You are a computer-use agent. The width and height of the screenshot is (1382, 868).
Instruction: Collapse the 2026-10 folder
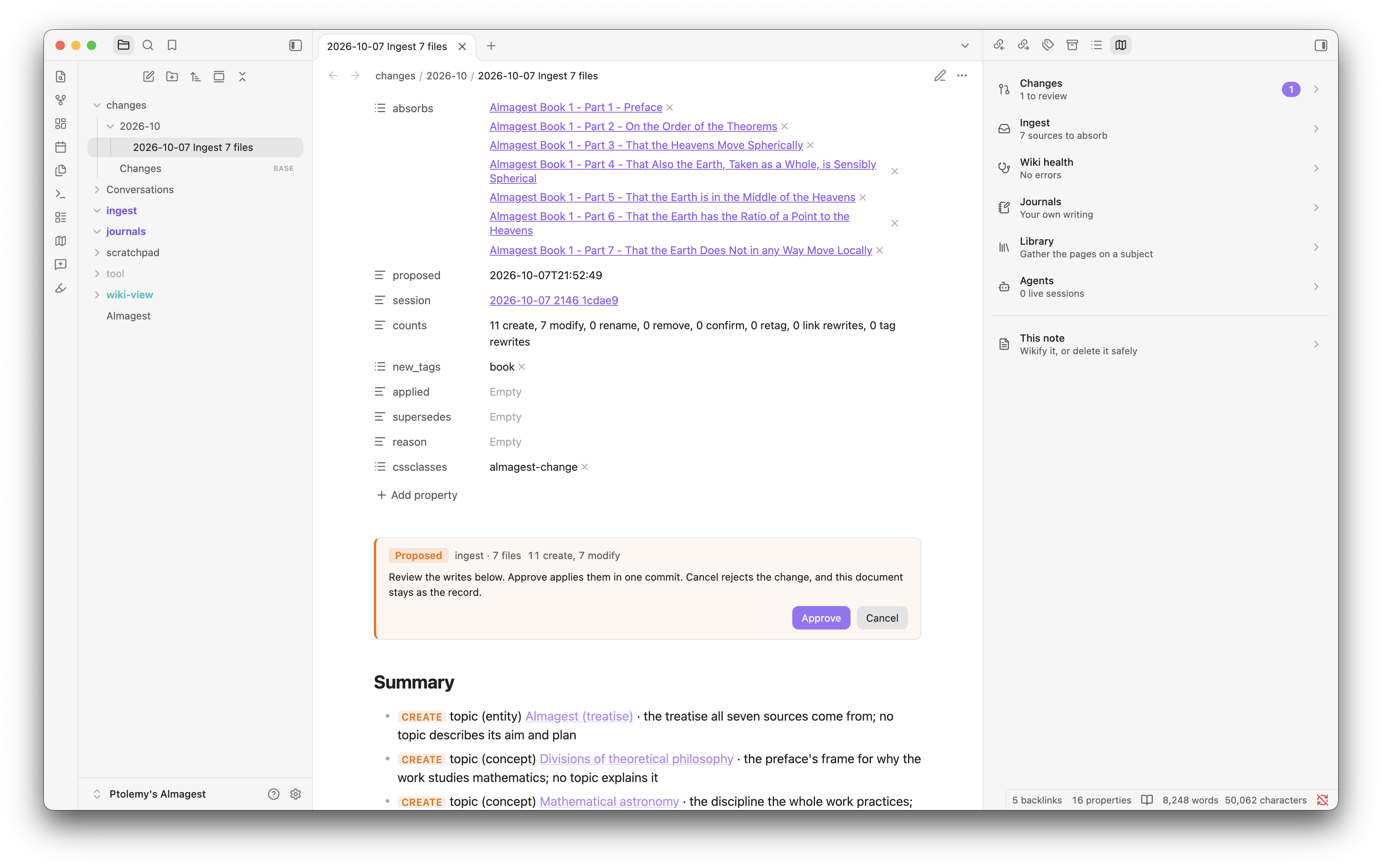click(x=110, y=126)
